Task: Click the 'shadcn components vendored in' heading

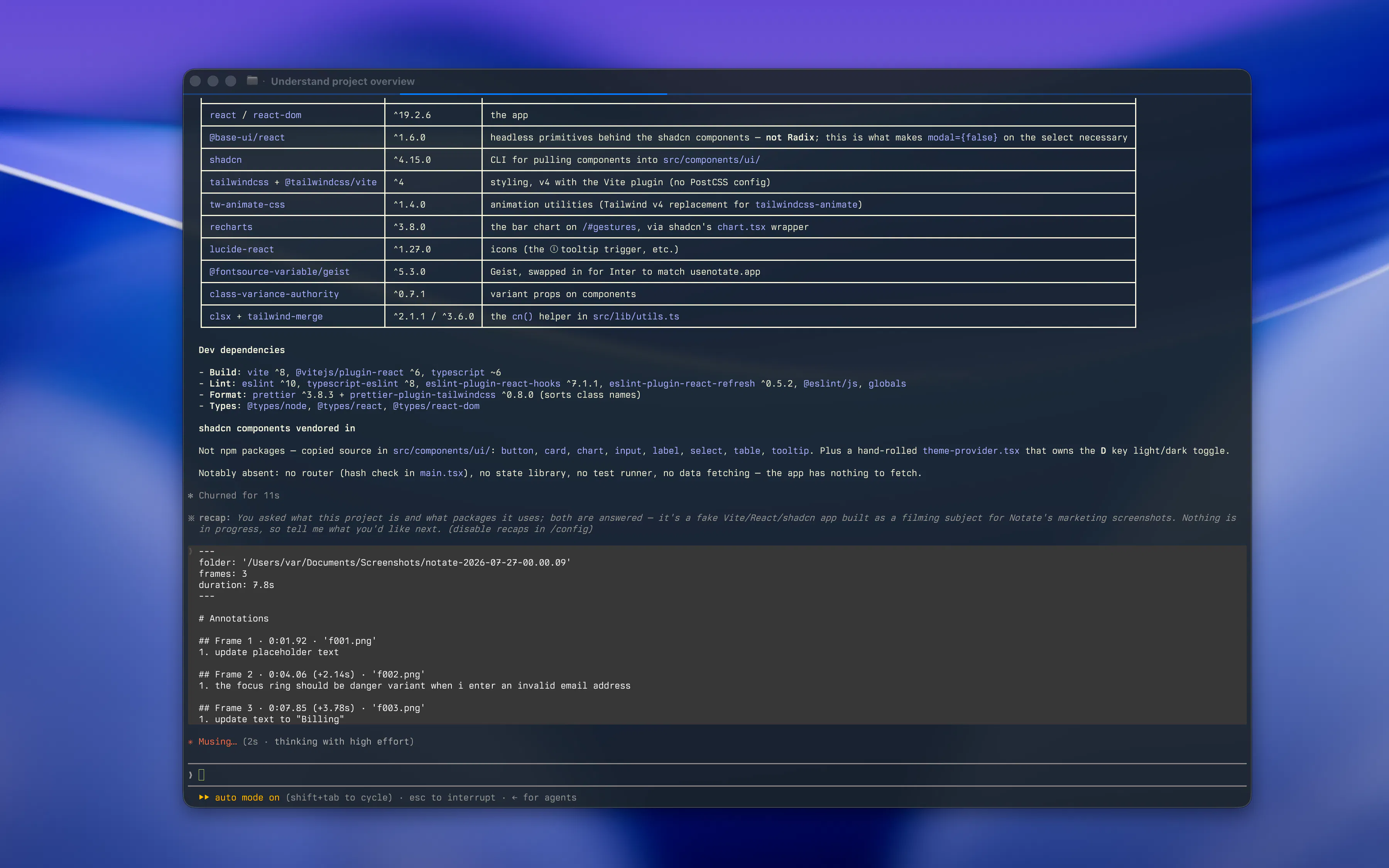Action: point(277,428)
